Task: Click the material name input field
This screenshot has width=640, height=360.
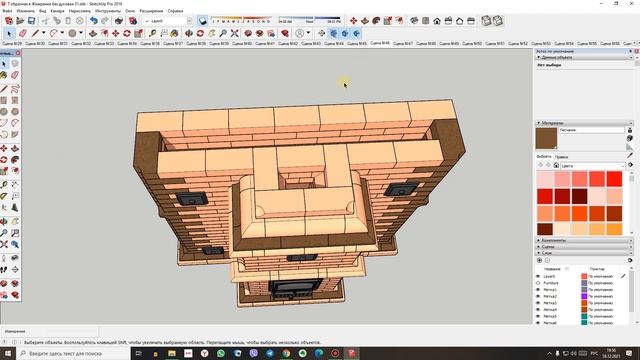Action: tap(591, 130)
